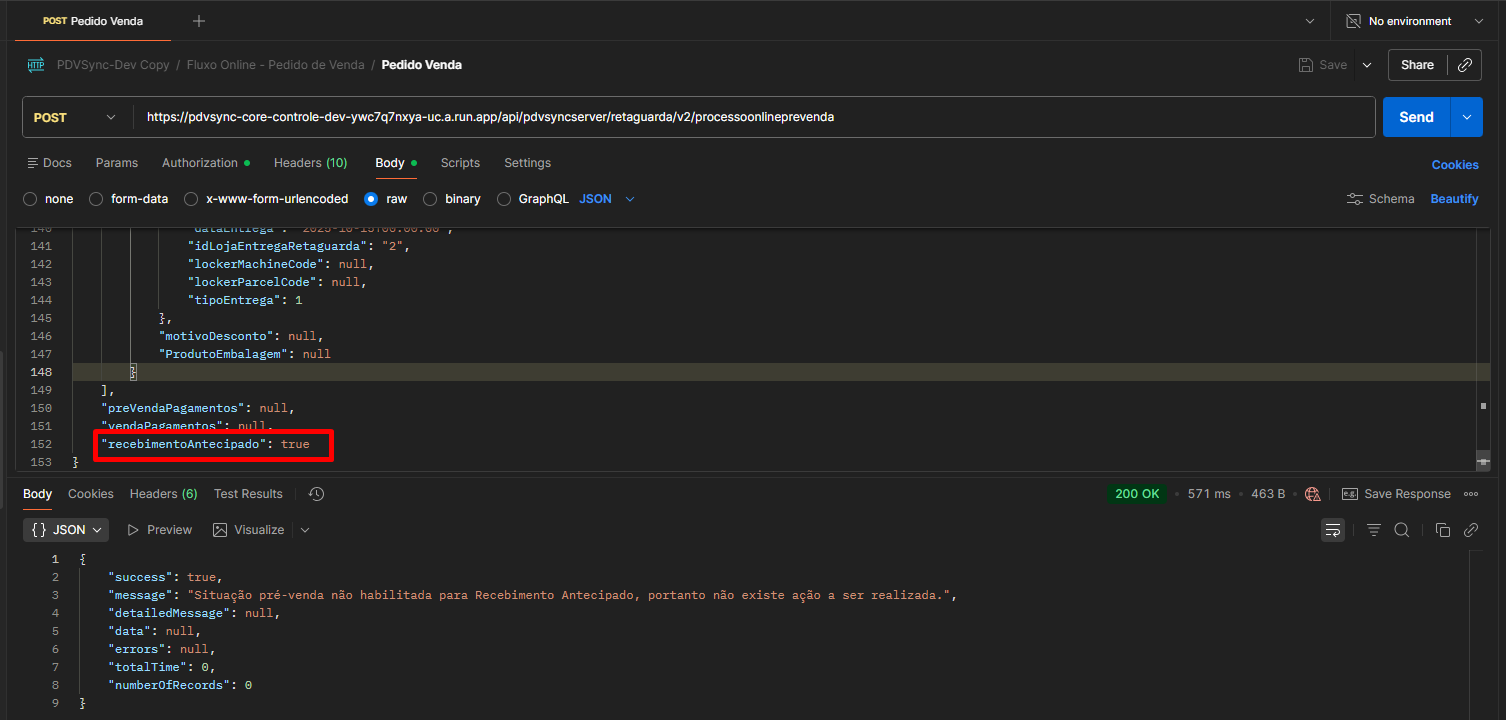
Task: Select the form-data radio option
Action: [x=97, y=199]
